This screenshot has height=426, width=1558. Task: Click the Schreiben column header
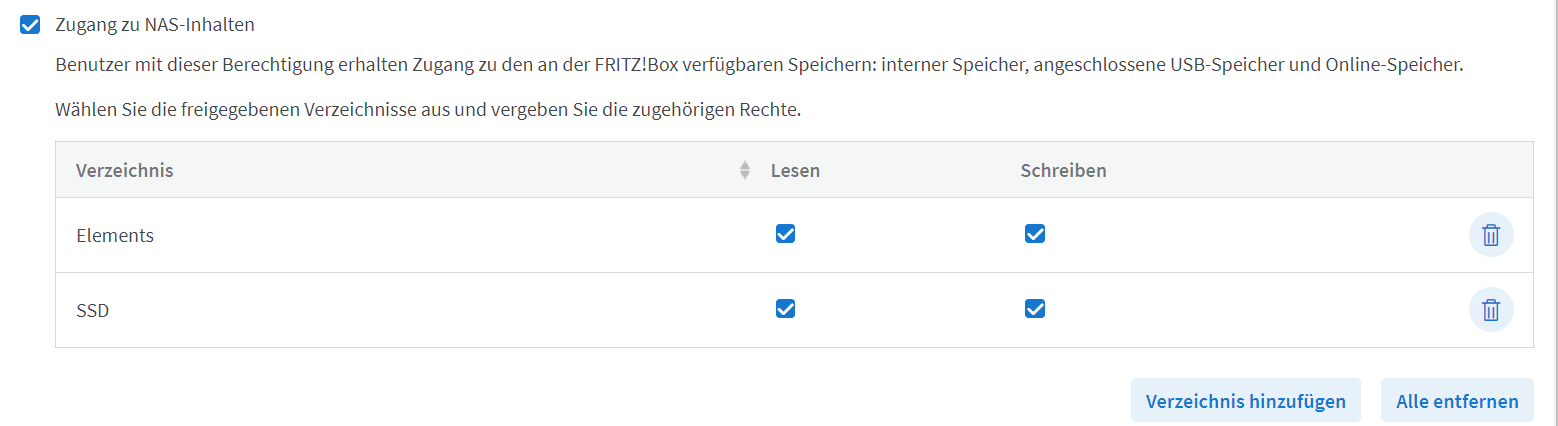click(x=1063, y=170)
